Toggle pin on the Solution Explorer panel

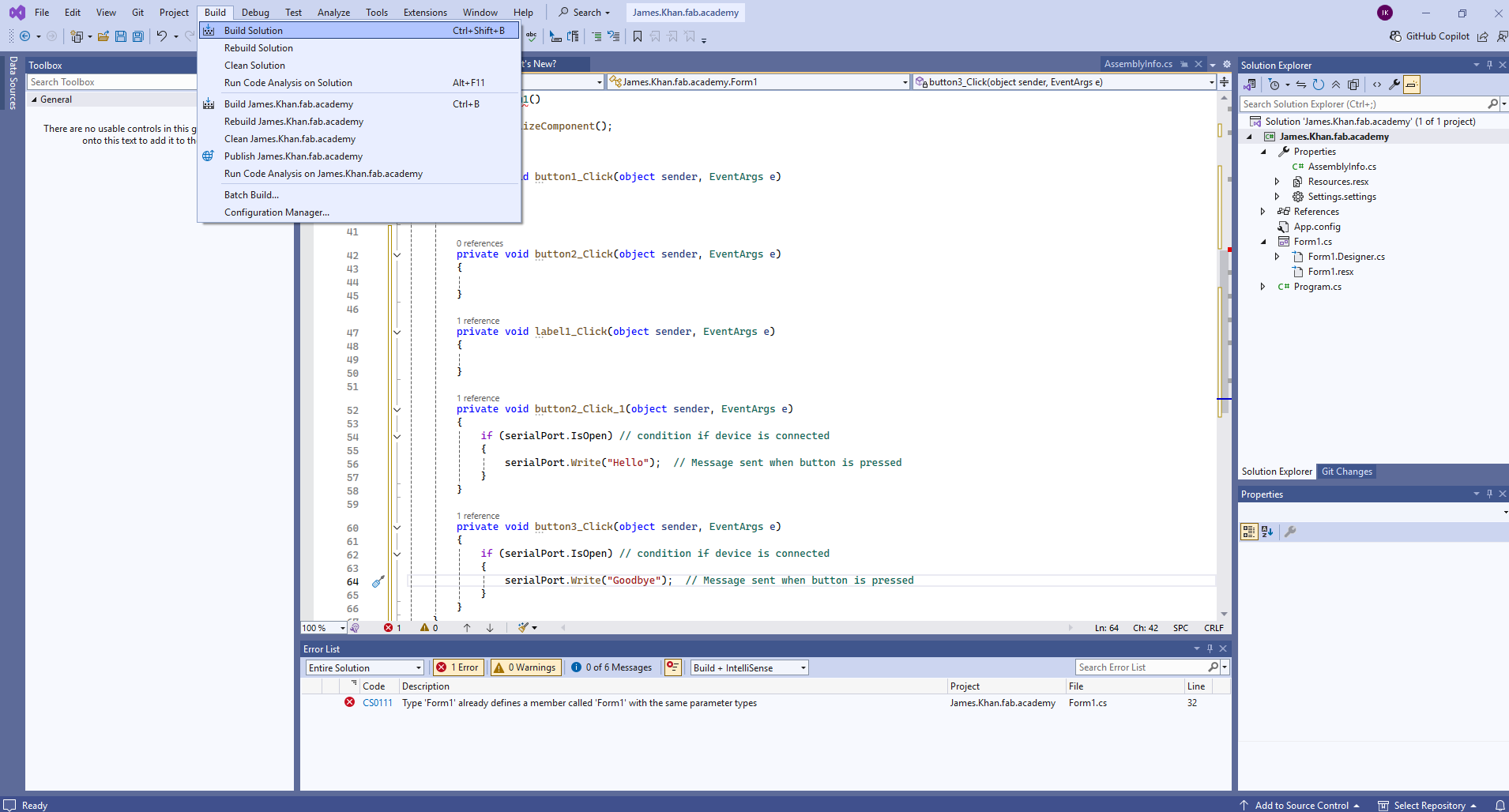point(1489,65)
